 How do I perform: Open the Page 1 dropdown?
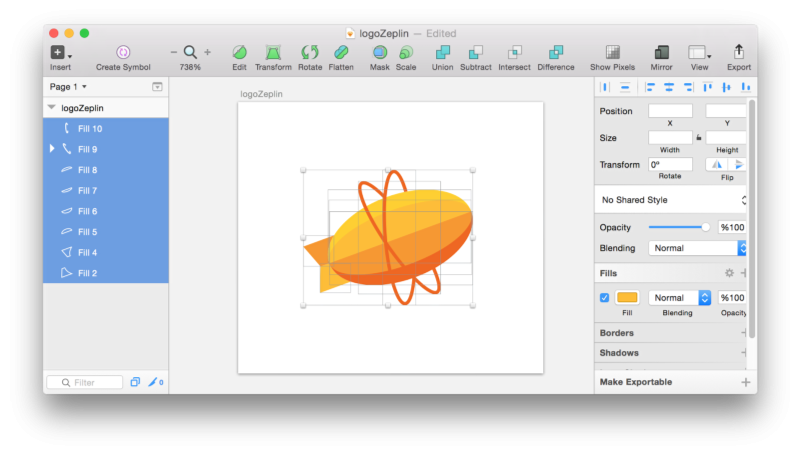68,87
